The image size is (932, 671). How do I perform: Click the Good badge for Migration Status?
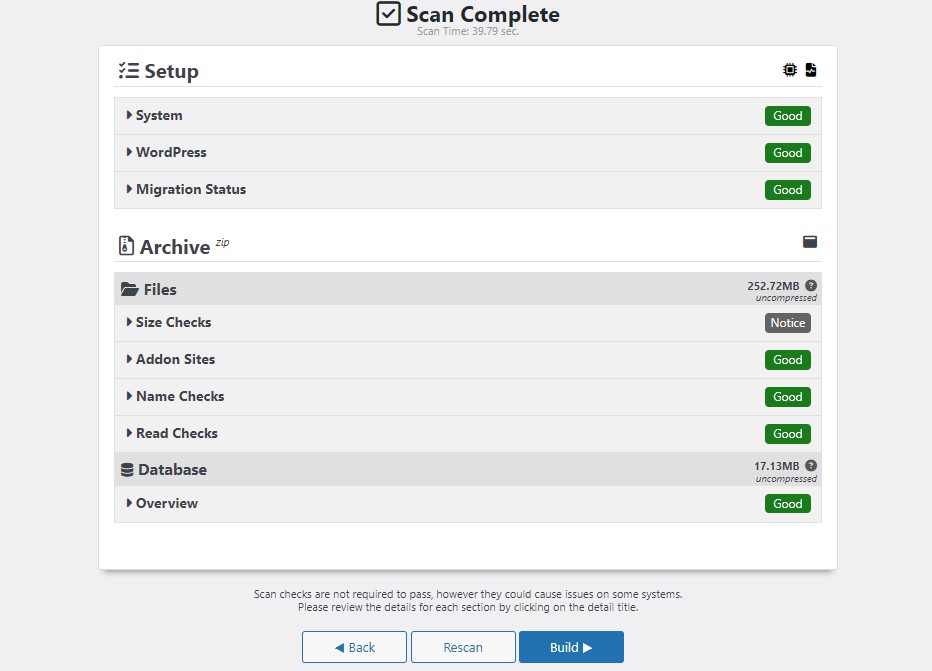tap(788, 190)
